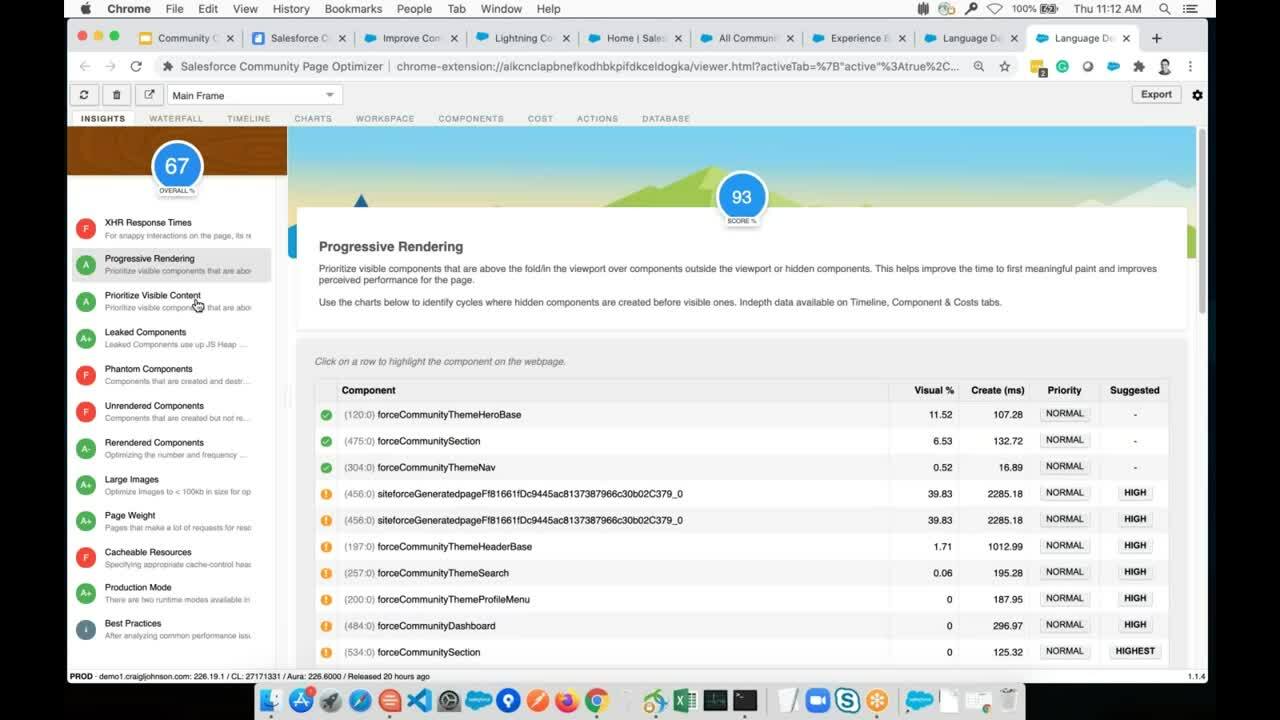Open Zoom from the Dock

pyautogui.click(x=818, y=700)
